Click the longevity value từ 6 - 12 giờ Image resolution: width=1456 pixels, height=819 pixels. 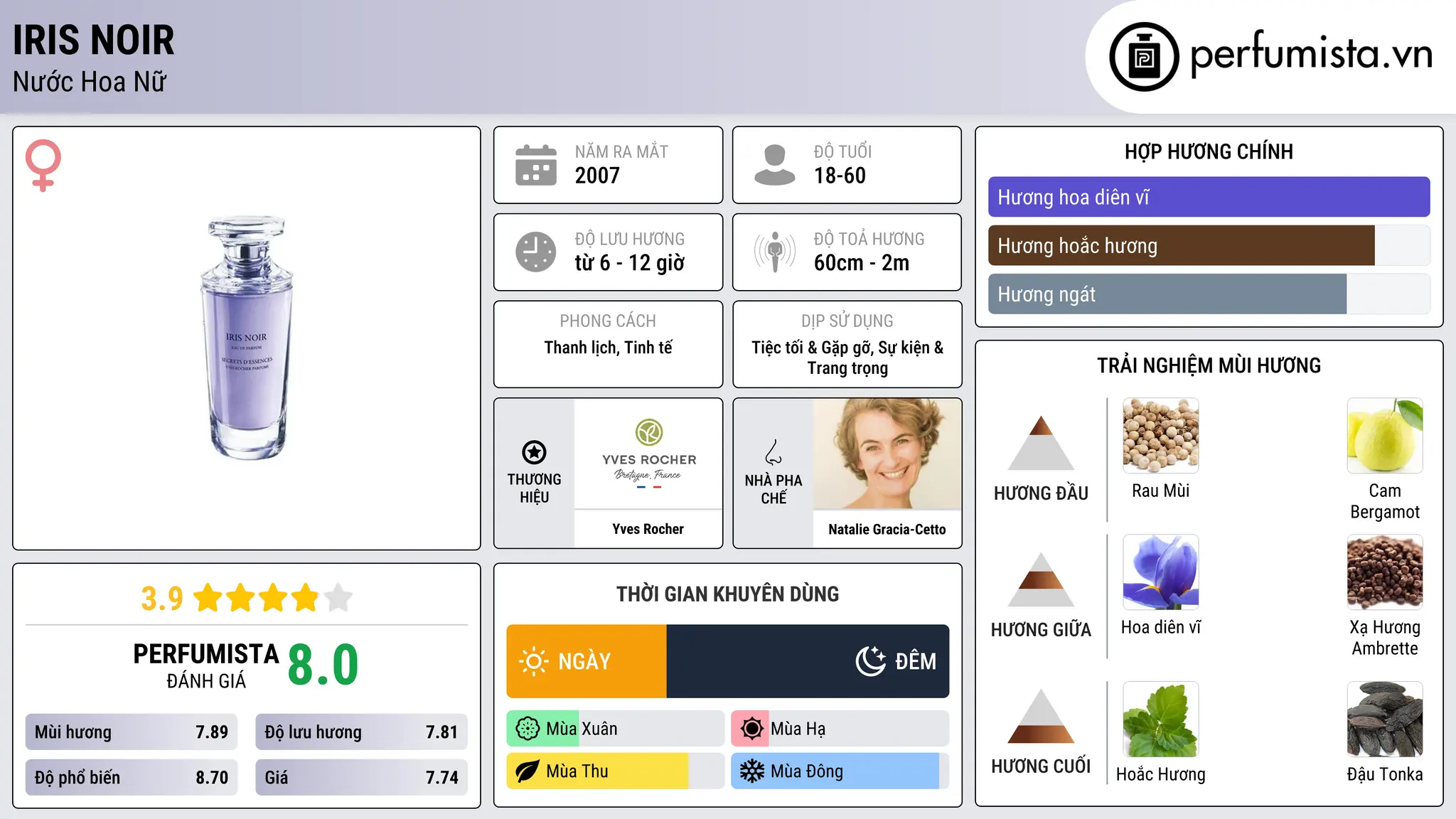click(630, 263)
